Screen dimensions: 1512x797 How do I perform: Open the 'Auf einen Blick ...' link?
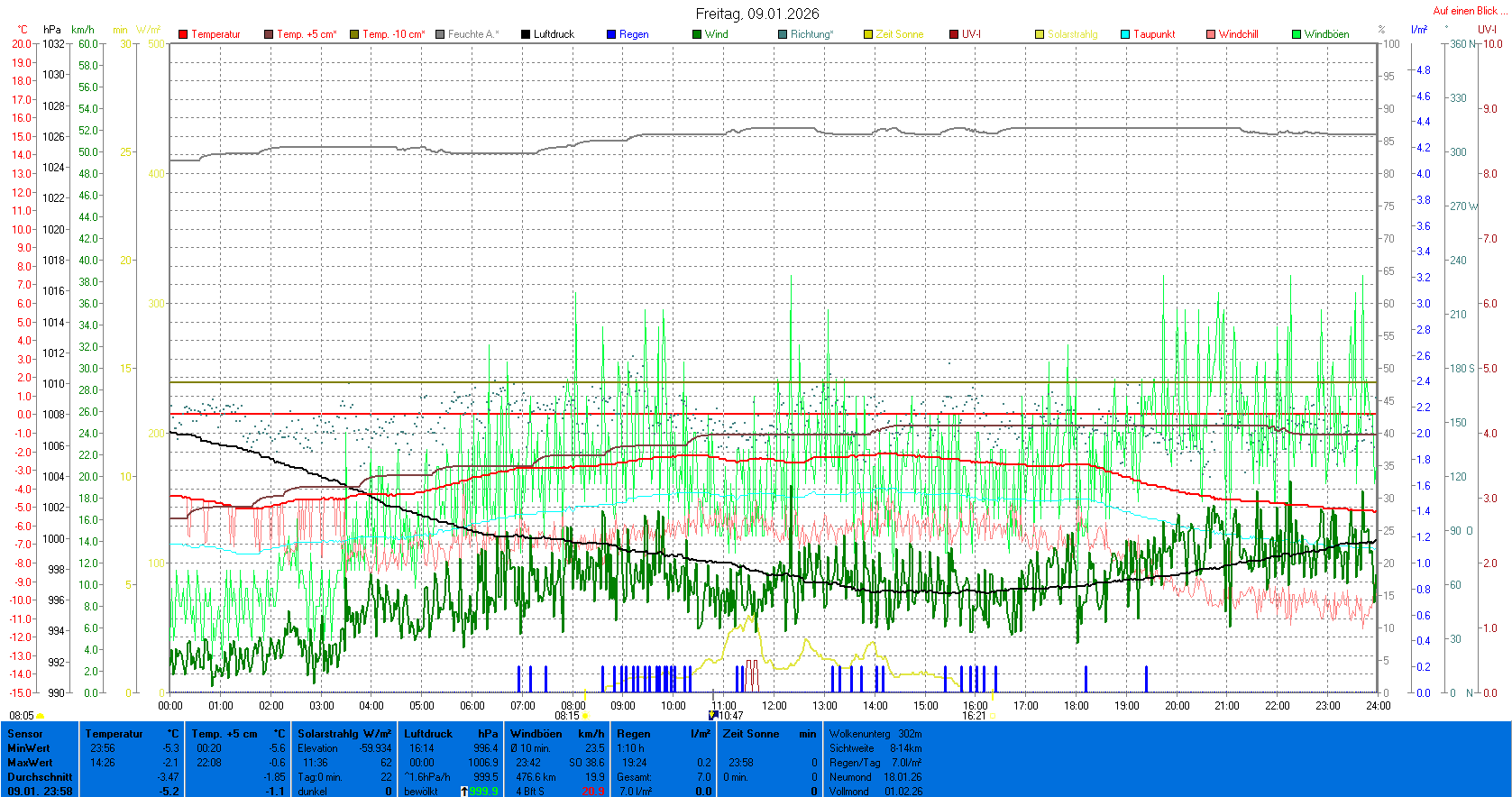tap(1470, 11)
